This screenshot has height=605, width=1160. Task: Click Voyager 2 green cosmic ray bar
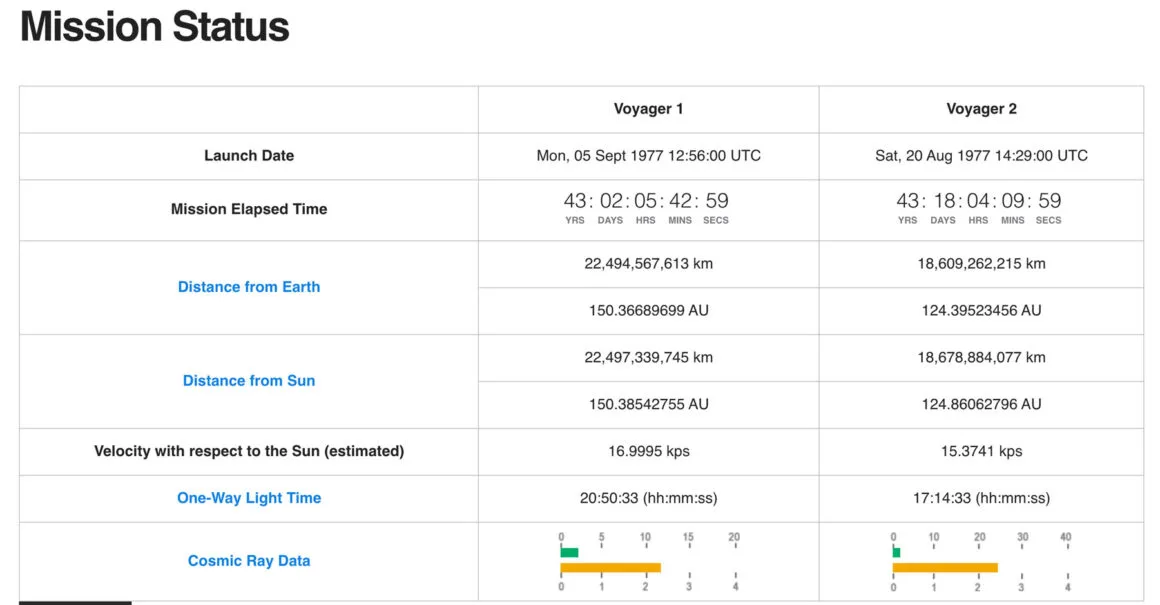click(897, 552)
